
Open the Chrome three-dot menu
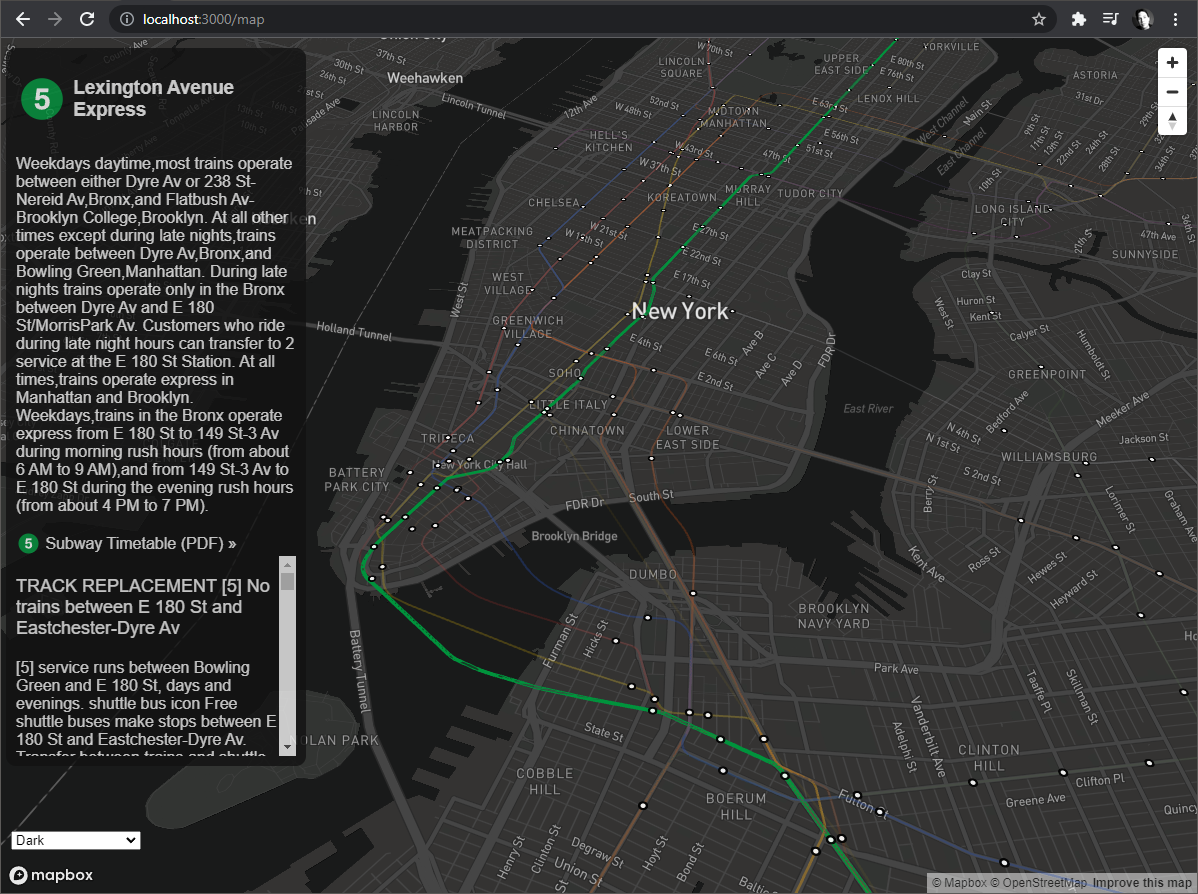coord(1175,19)
